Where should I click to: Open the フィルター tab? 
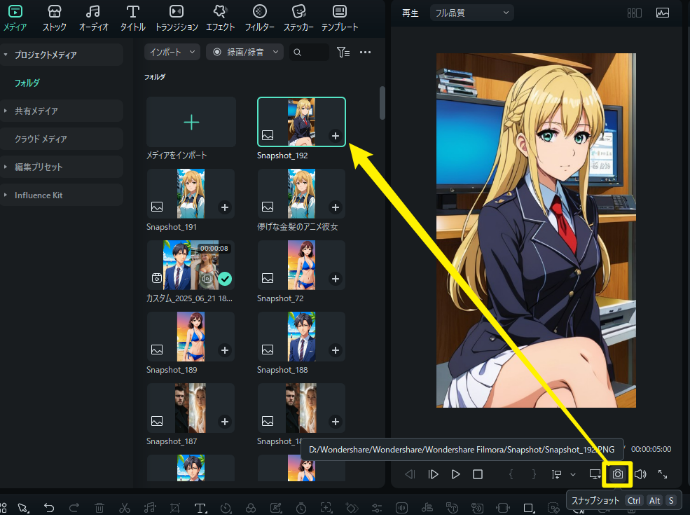tap(259, 18)
